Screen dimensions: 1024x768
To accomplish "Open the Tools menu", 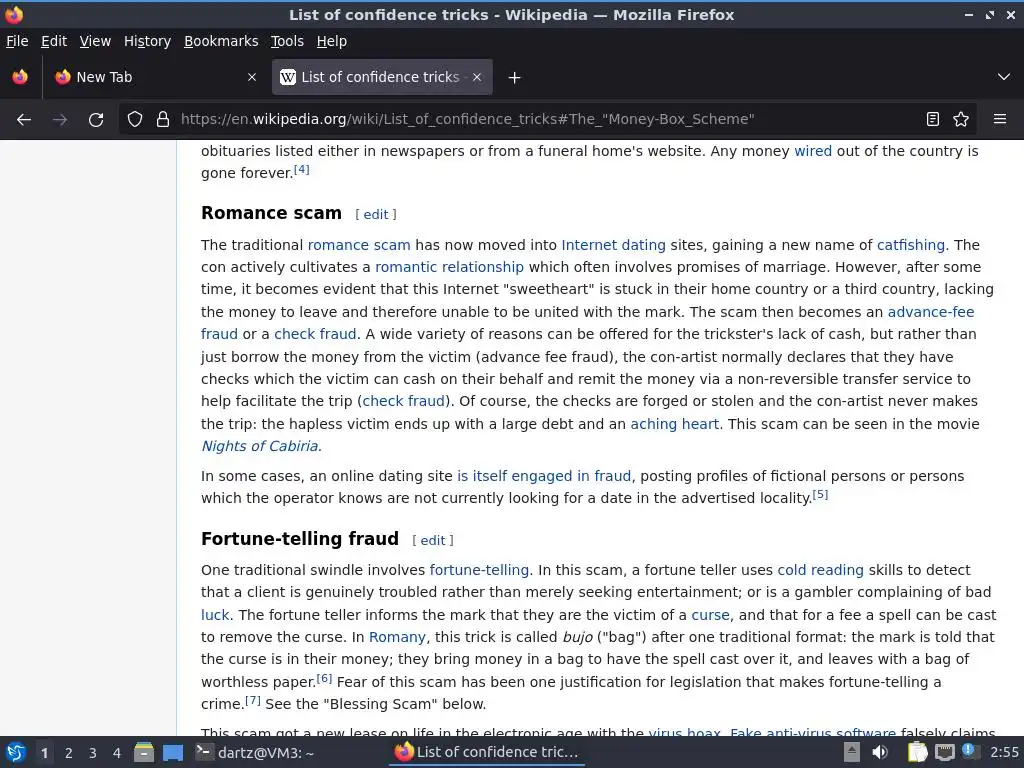I will click(x=287, y=41).
